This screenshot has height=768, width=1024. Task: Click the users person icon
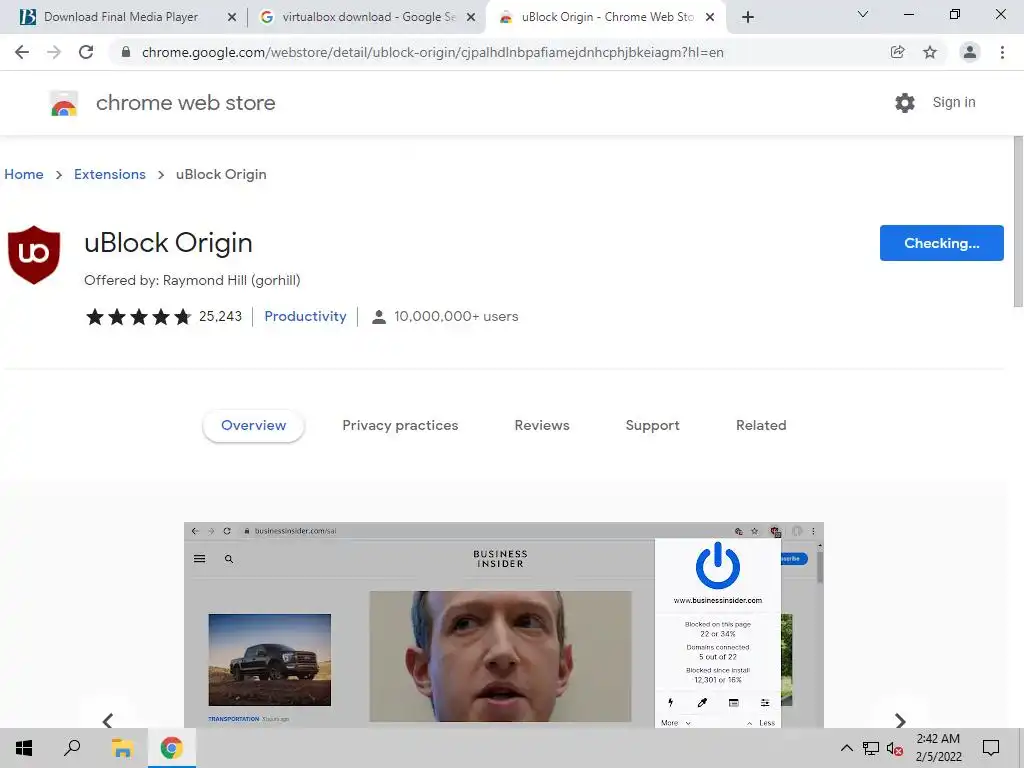[379, 317]
